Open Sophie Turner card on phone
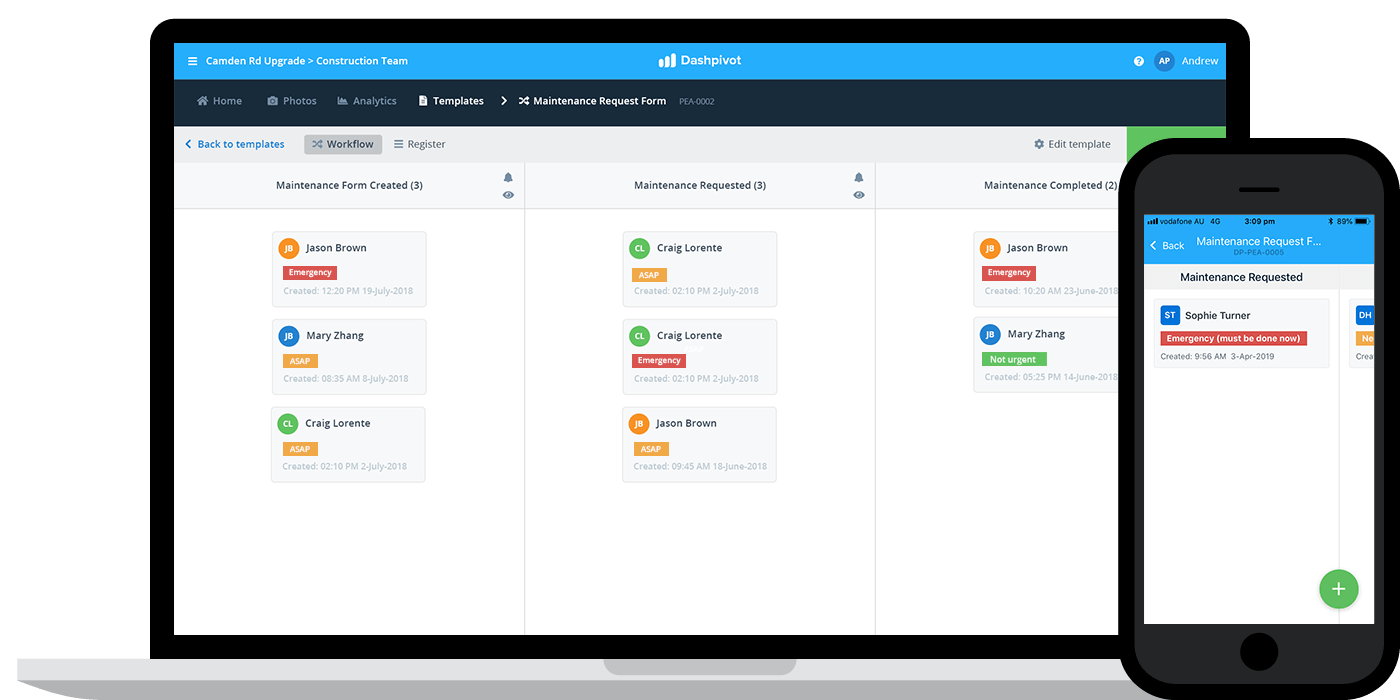Viewport: 1400px width, 700px height. click(x=1241, y=333)
